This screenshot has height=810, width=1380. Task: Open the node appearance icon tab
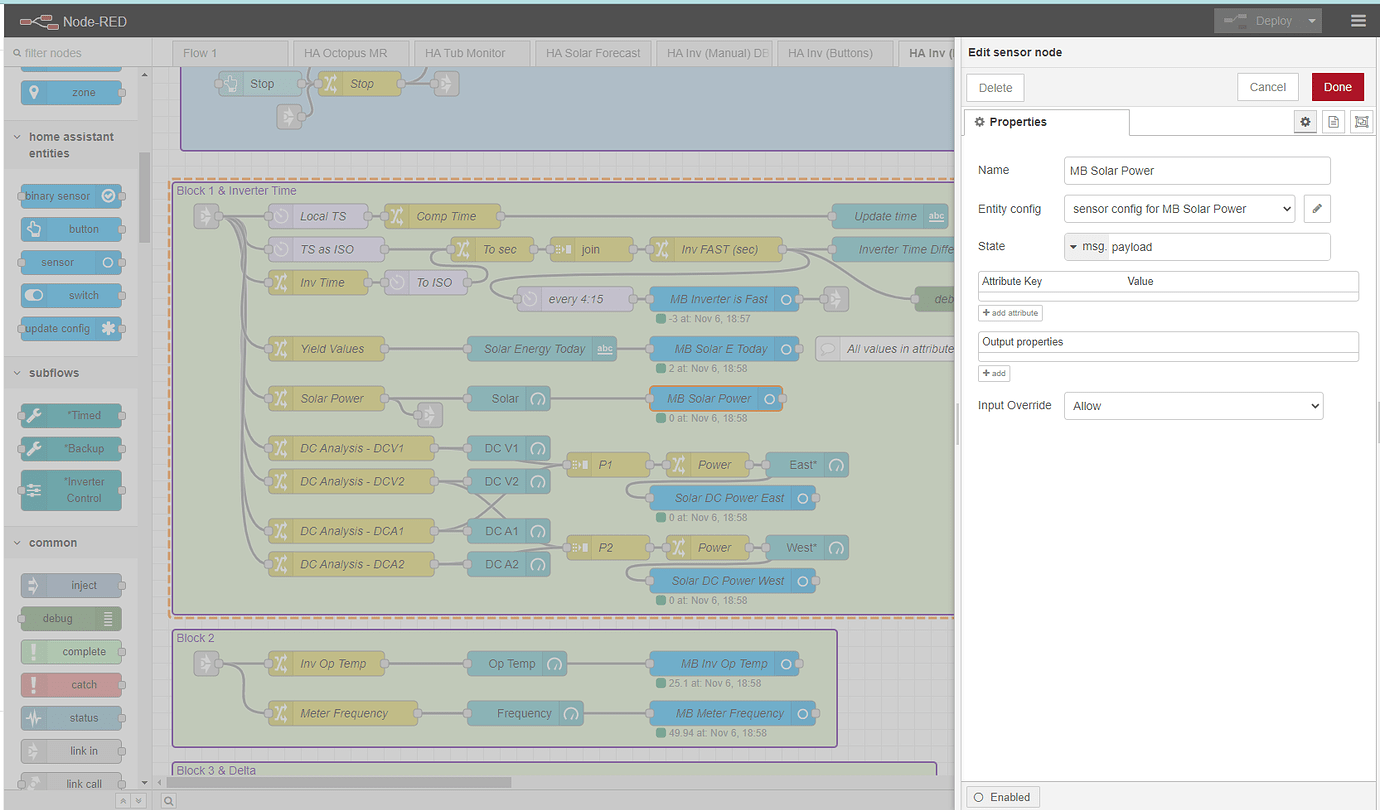(1360, 122)
